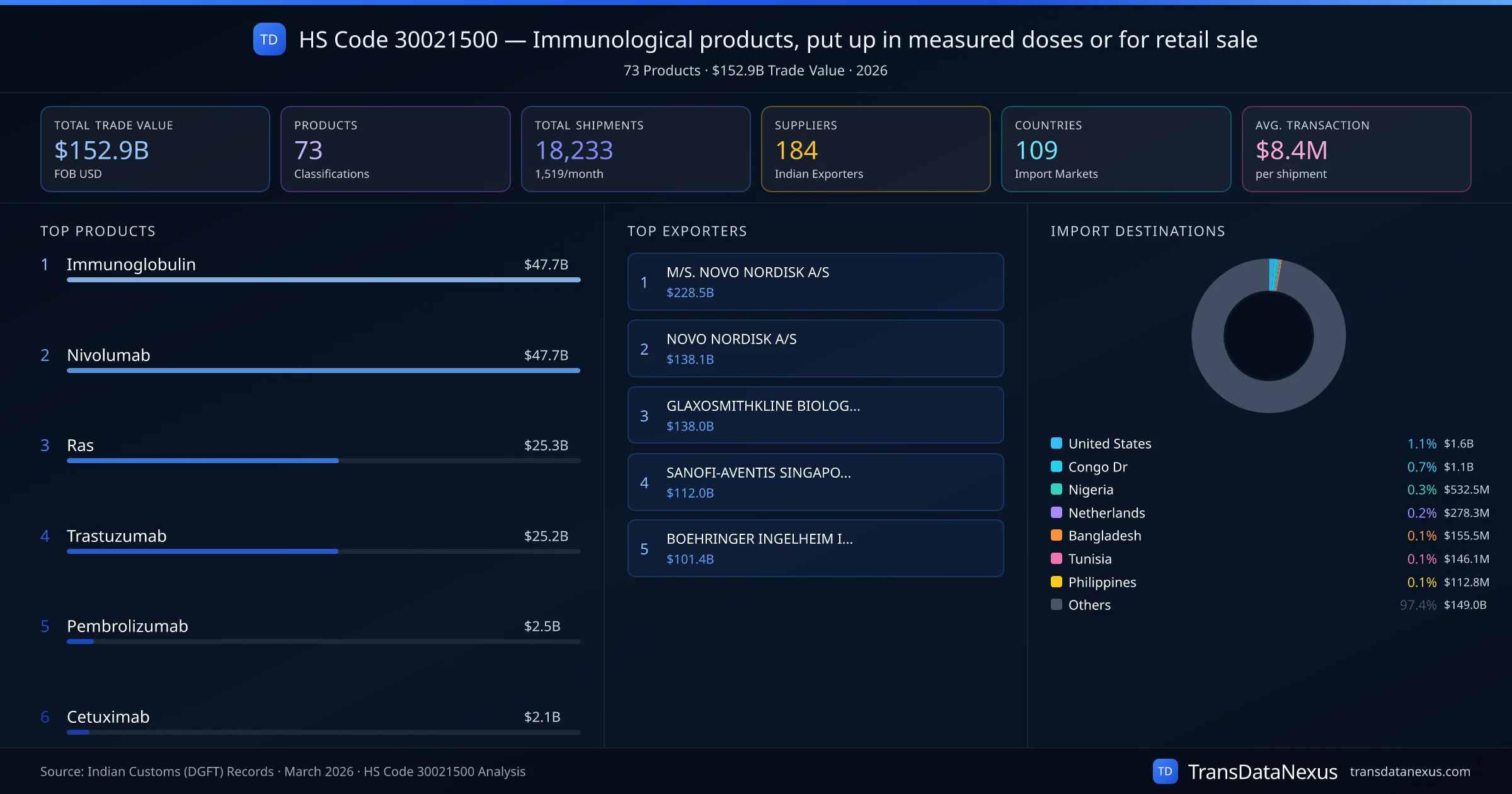Click the Avg. Transaction stat card
Image resolution: width=1512 pixels, height=794 pixels.
(1356, 149)
